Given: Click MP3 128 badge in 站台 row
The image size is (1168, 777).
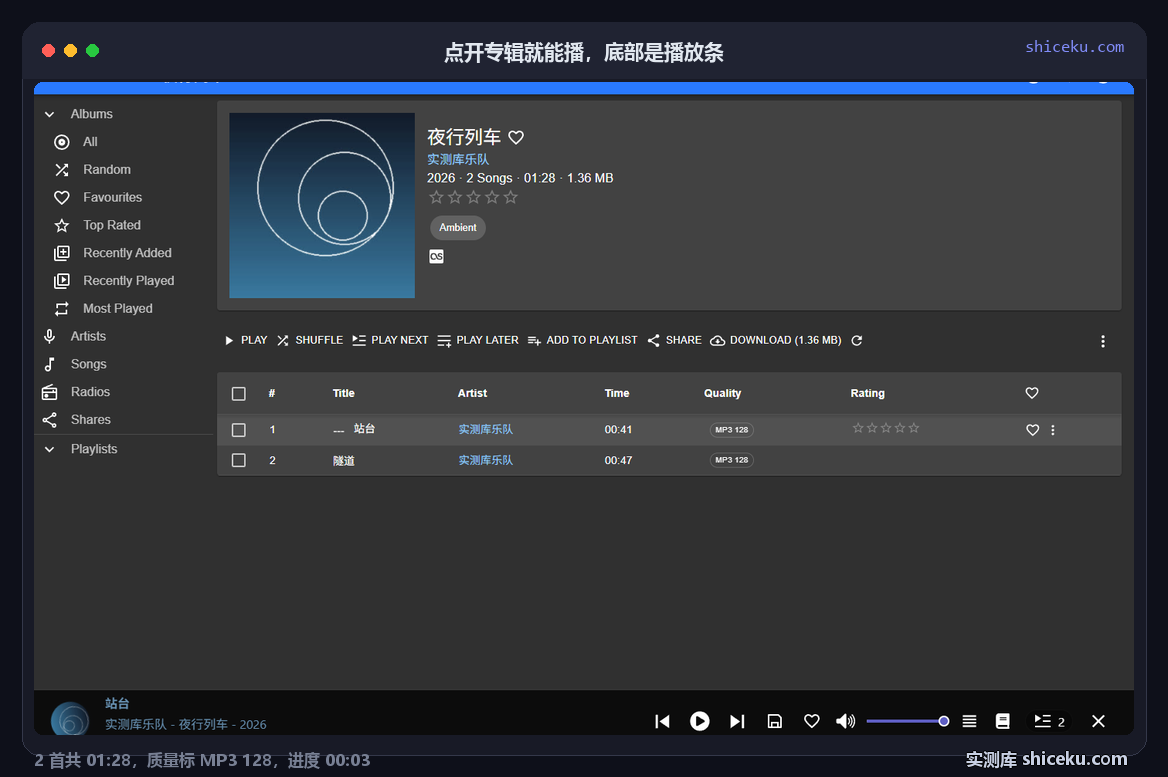Looking at the screenshot, I should tap(731, 430).
